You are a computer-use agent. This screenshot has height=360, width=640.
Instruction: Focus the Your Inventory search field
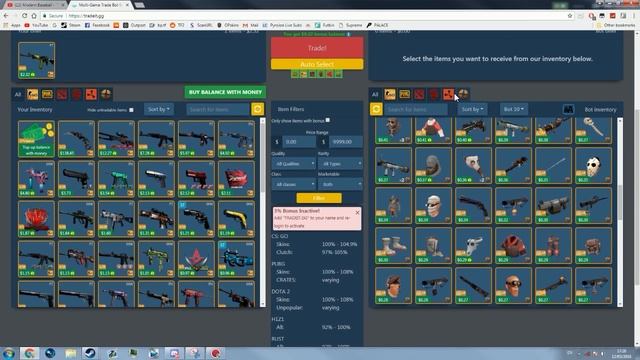[x=218, y=109]
